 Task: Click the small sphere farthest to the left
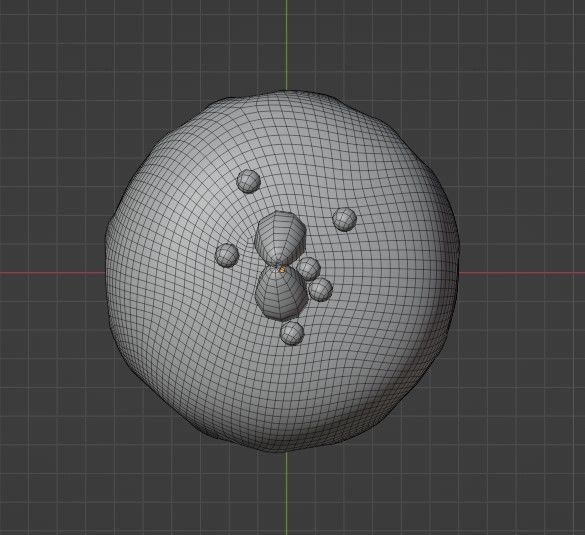click(x=227, y=255)
